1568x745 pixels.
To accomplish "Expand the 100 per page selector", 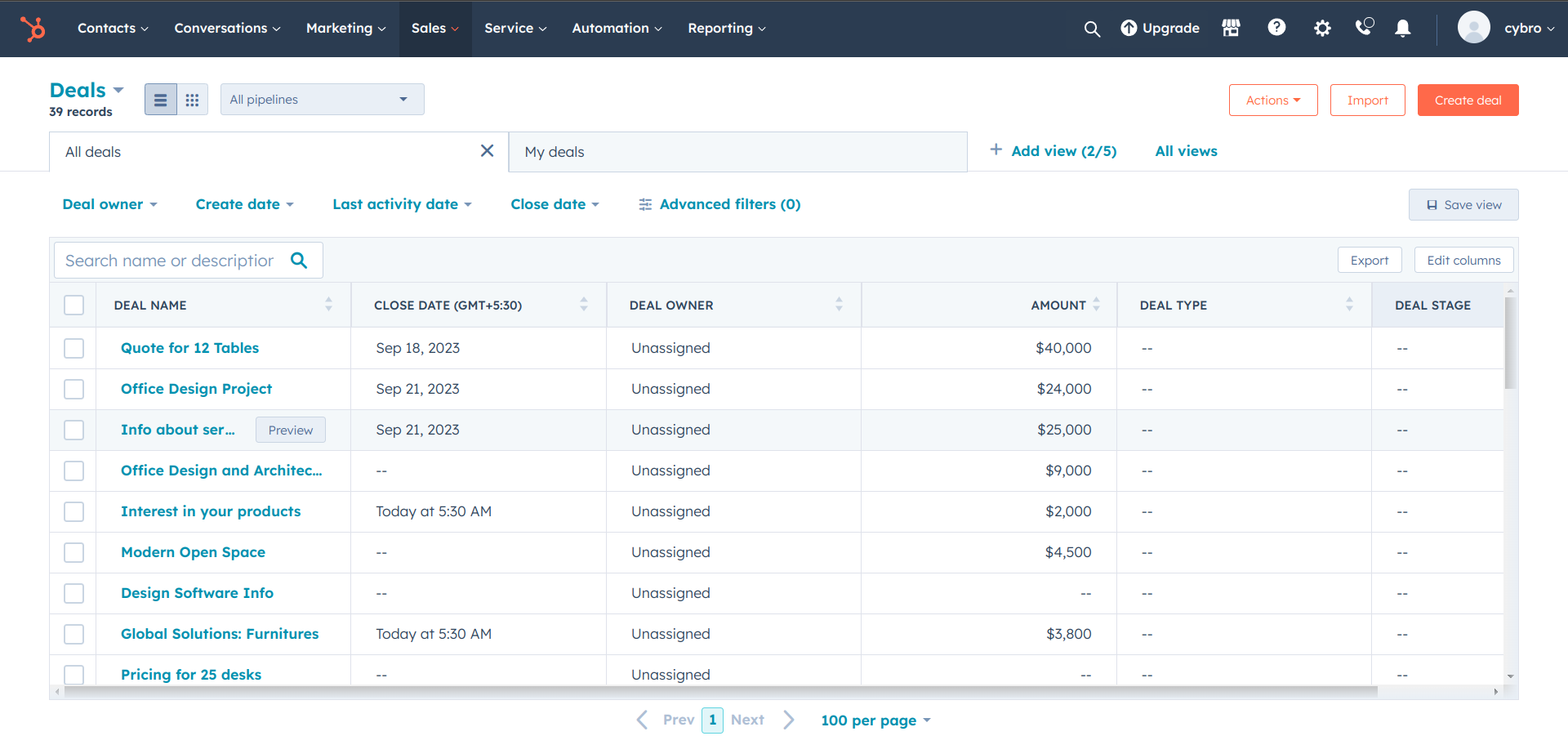I will click(x=875, y=720).
